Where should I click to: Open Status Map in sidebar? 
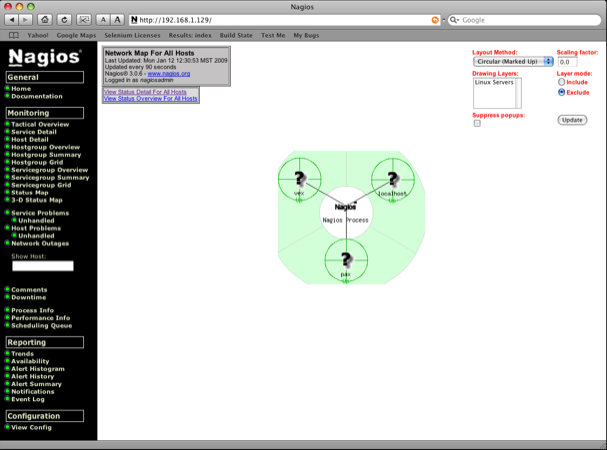click(x=30, y=193)
